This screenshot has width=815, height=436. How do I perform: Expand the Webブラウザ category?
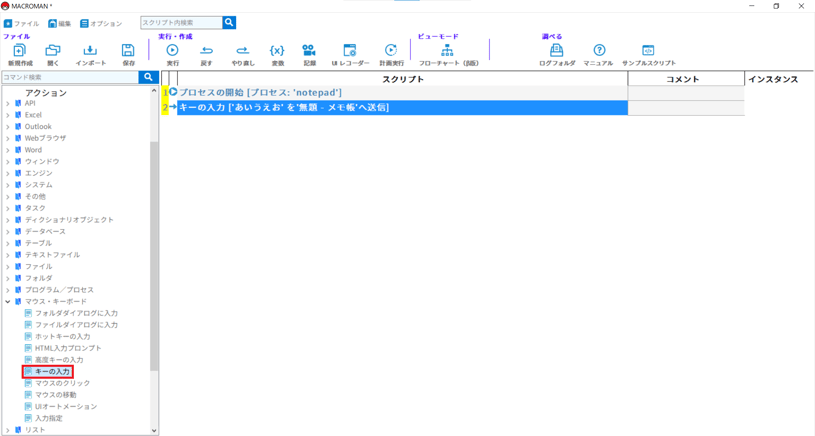tap(7, 138)
